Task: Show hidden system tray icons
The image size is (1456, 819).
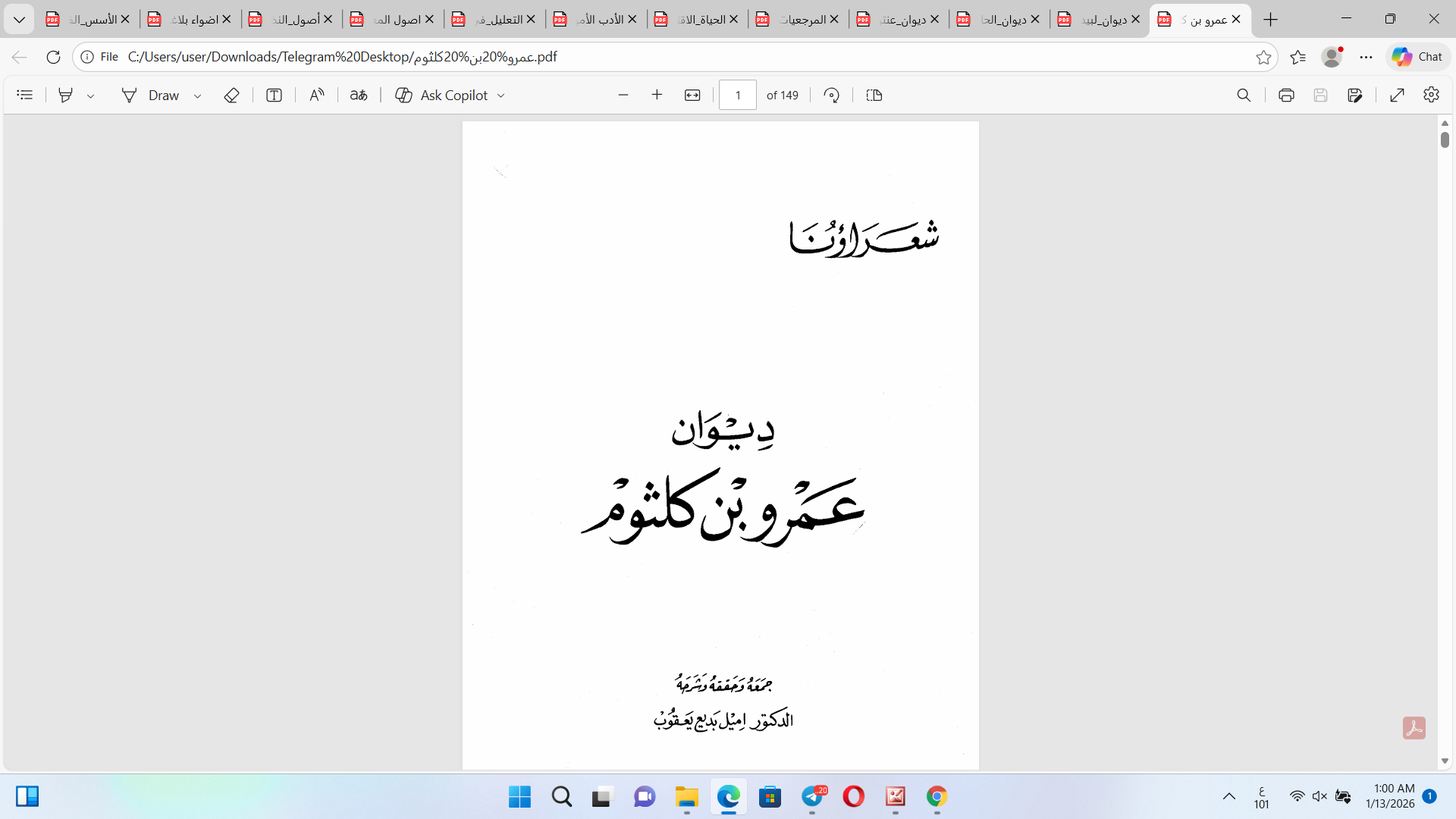Action: (x=1228, y=797)
